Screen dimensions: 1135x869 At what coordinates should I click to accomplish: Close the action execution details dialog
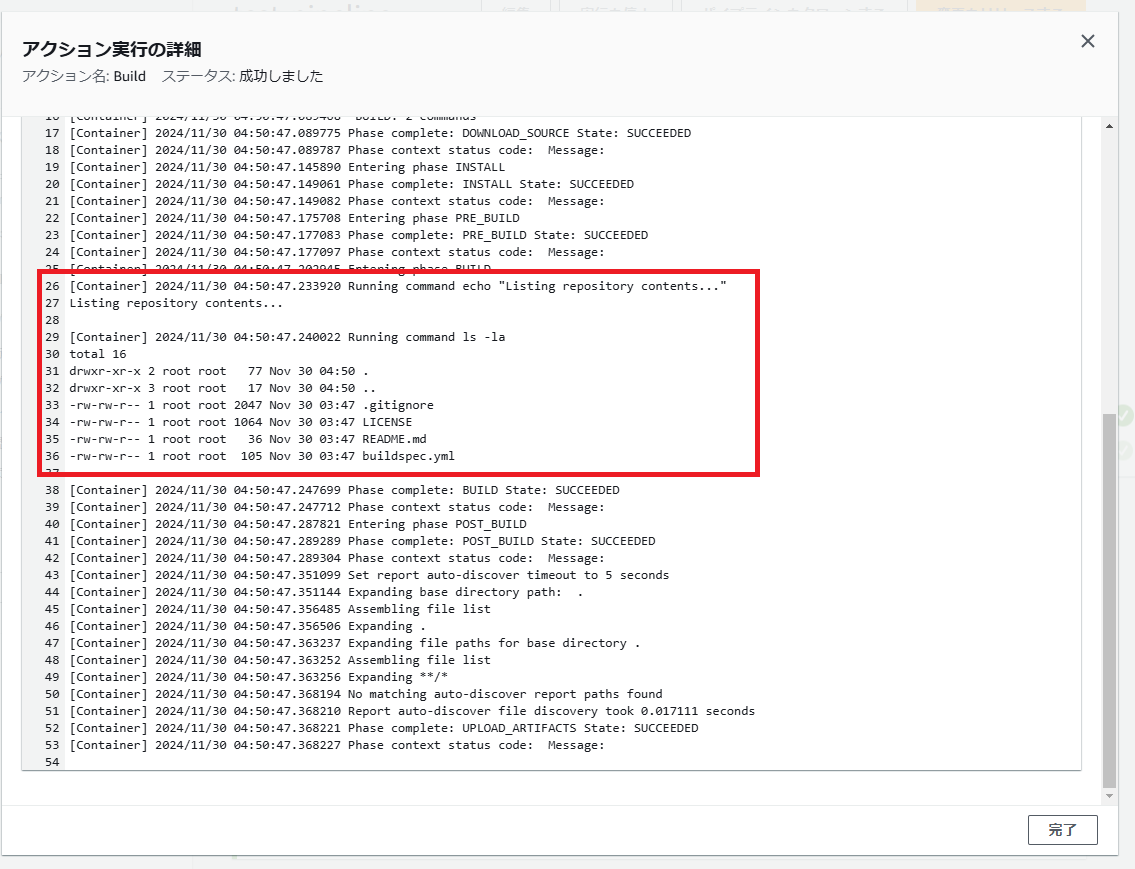click(1087, 41)
